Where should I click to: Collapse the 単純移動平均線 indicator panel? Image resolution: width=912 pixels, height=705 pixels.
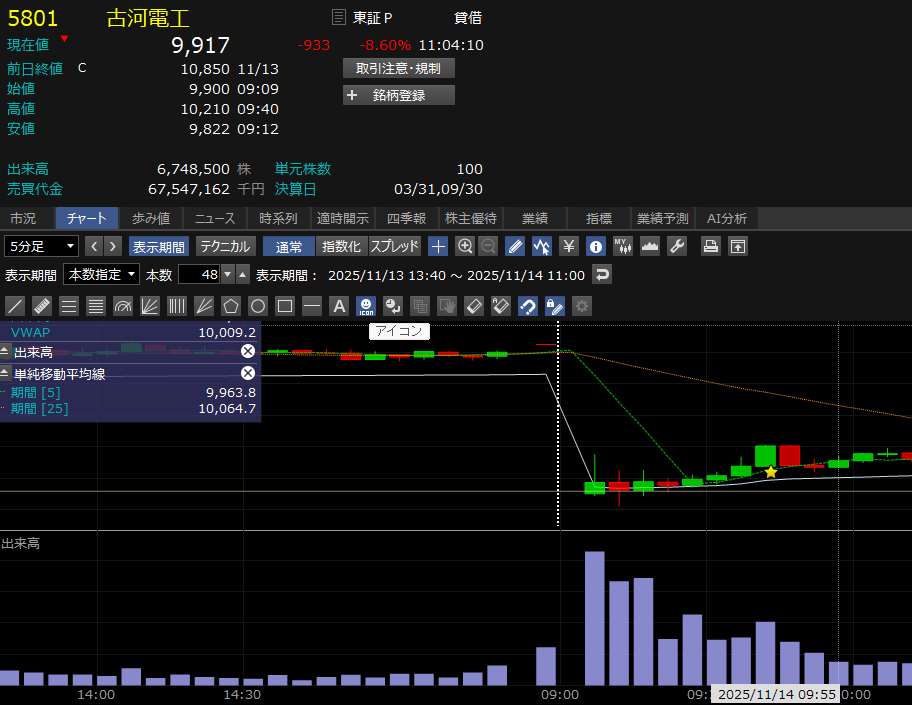tap(6, 373)
